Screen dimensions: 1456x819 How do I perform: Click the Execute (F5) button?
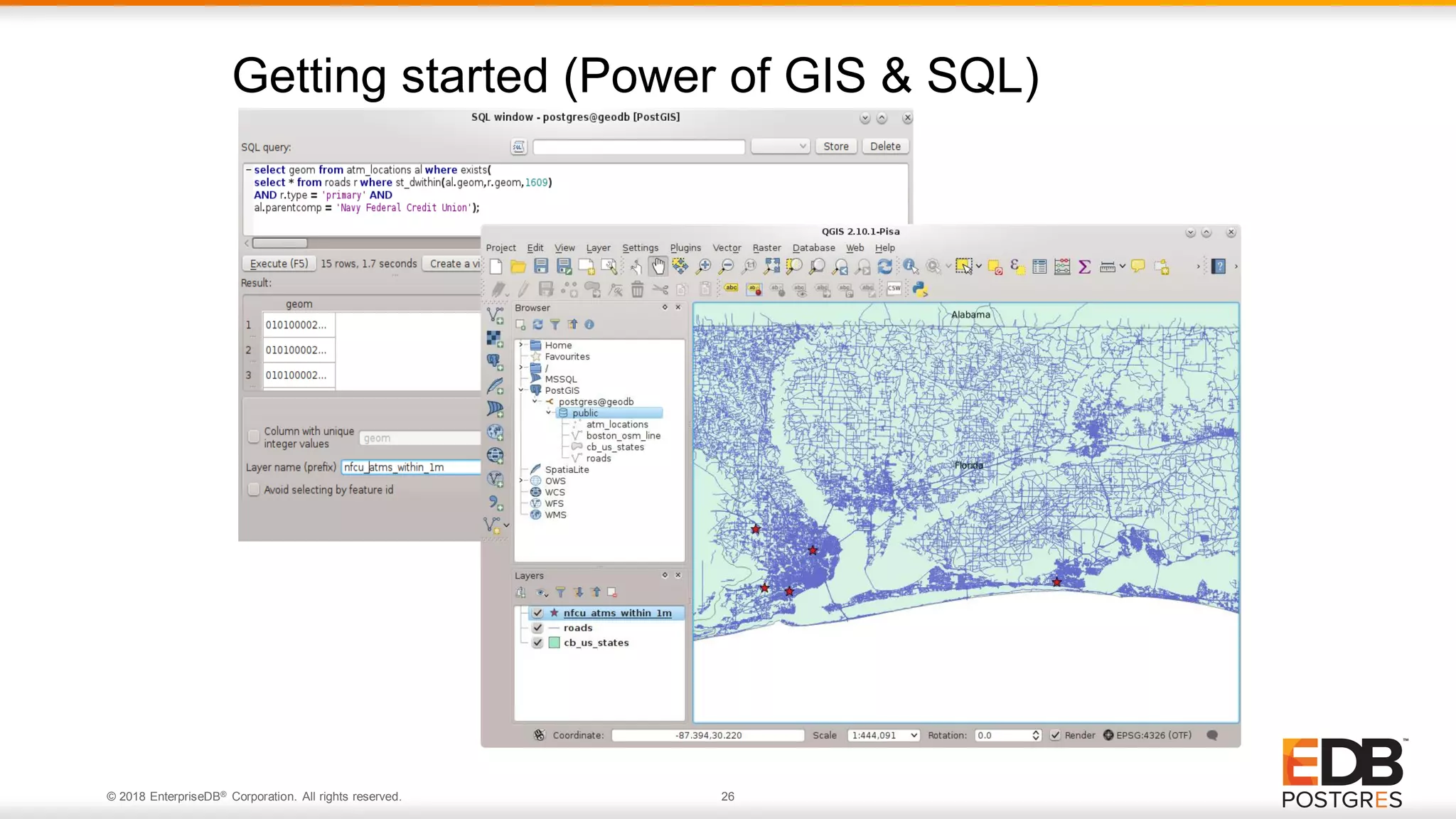[x=279, y=264]
